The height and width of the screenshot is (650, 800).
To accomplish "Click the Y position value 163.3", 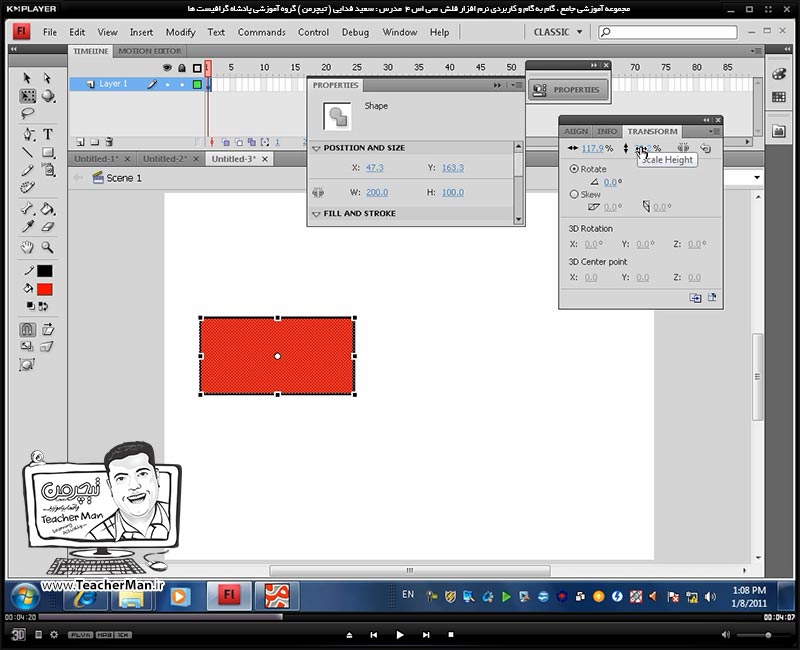I will click(x=453, y=168).
